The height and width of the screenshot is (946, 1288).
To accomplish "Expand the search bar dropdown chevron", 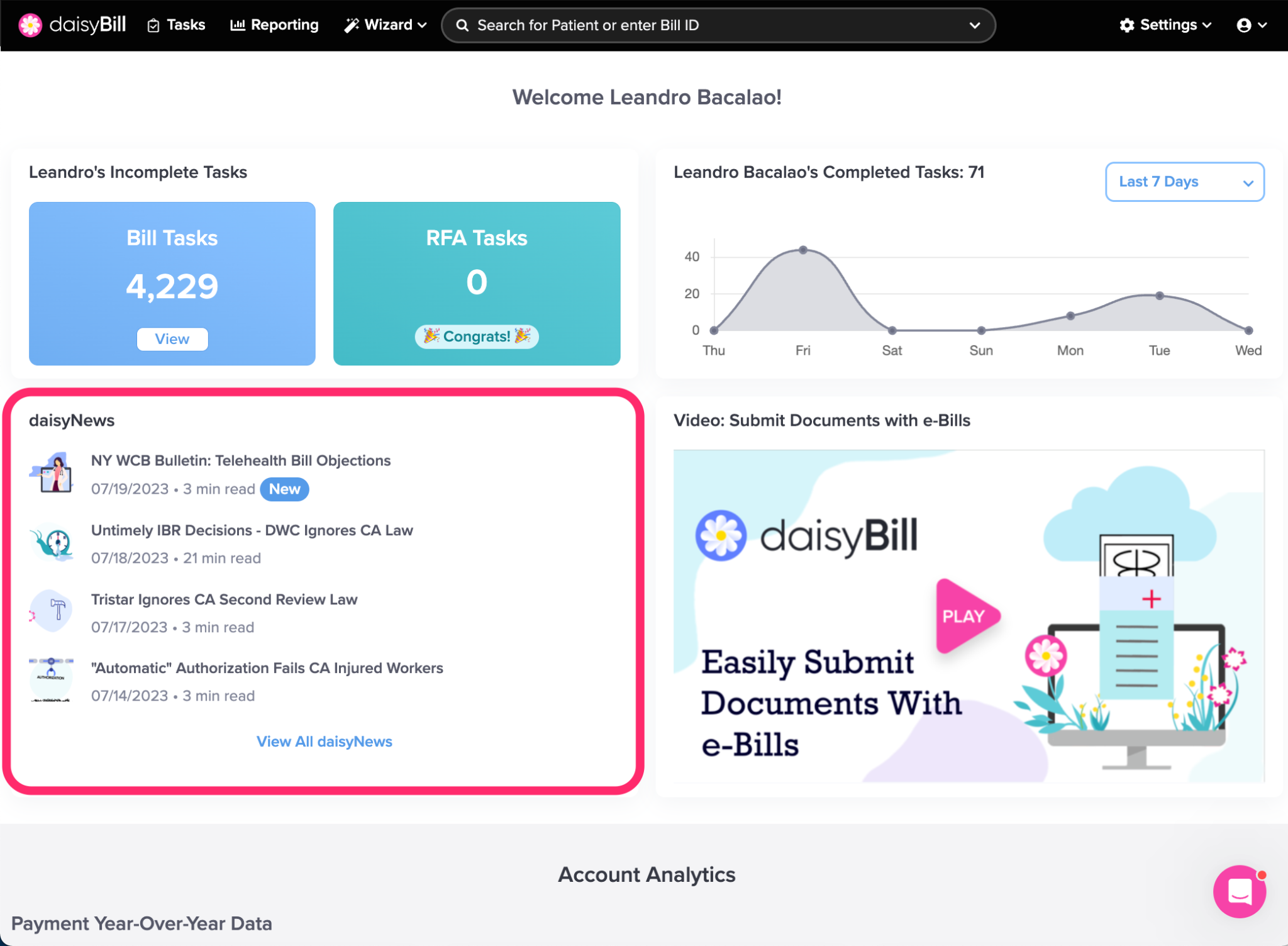I will tap(974, 25).
